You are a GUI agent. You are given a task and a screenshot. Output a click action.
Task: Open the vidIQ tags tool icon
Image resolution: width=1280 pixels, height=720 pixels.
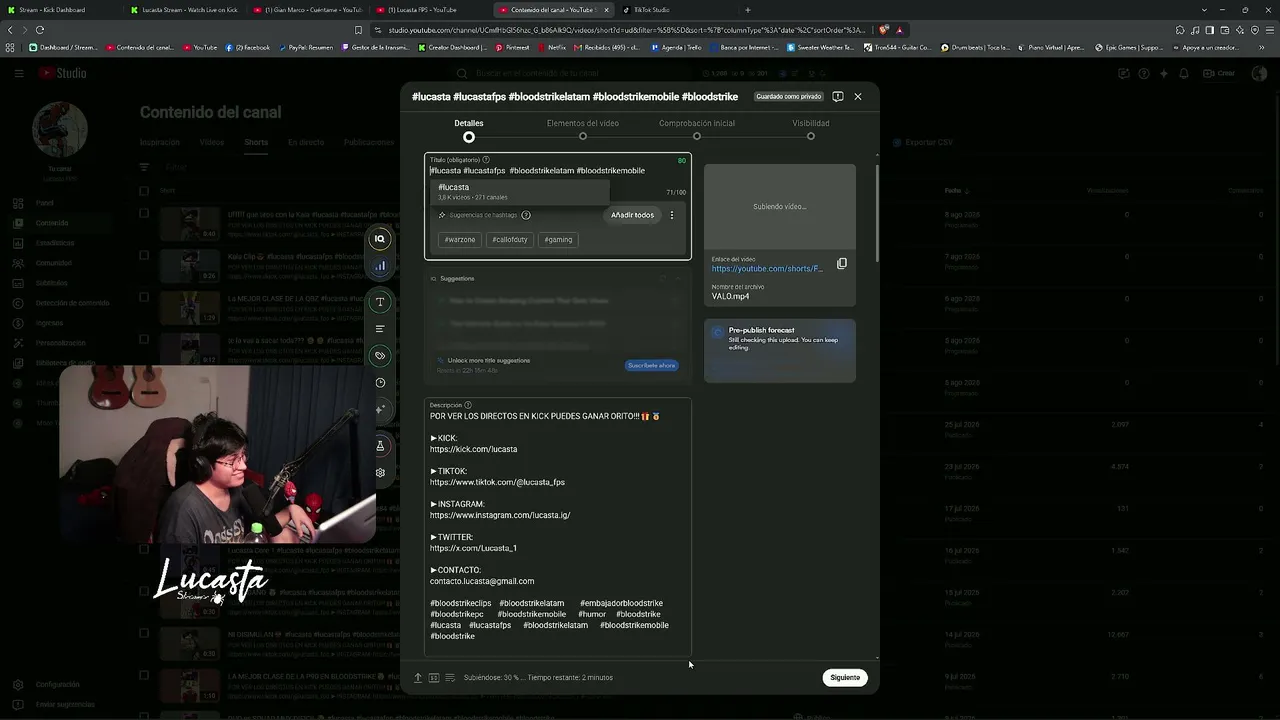click(x=380, y=356)
